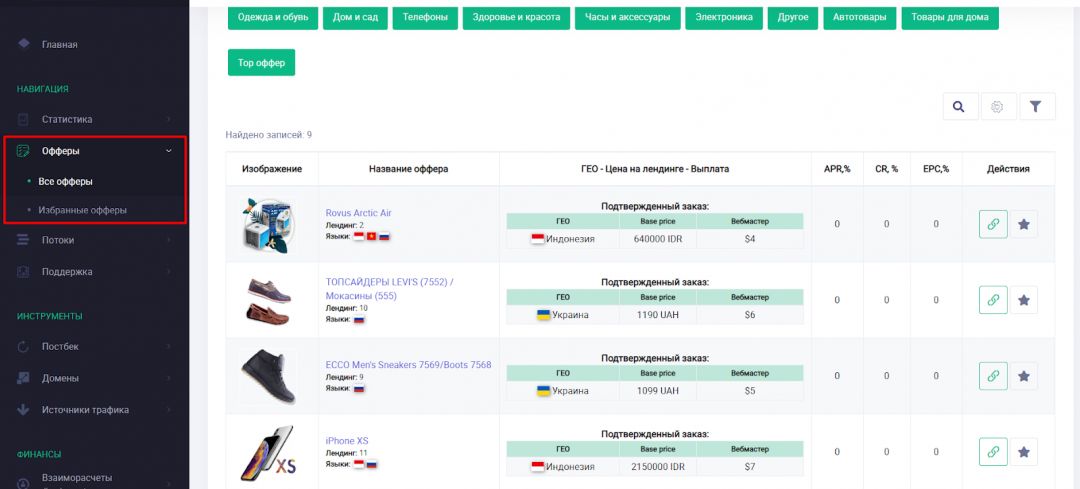
Task: Star the ТОПСАЙДЕРЫ LEVI'S offer
Action: pyautogui.click(x=1024, y=300)
